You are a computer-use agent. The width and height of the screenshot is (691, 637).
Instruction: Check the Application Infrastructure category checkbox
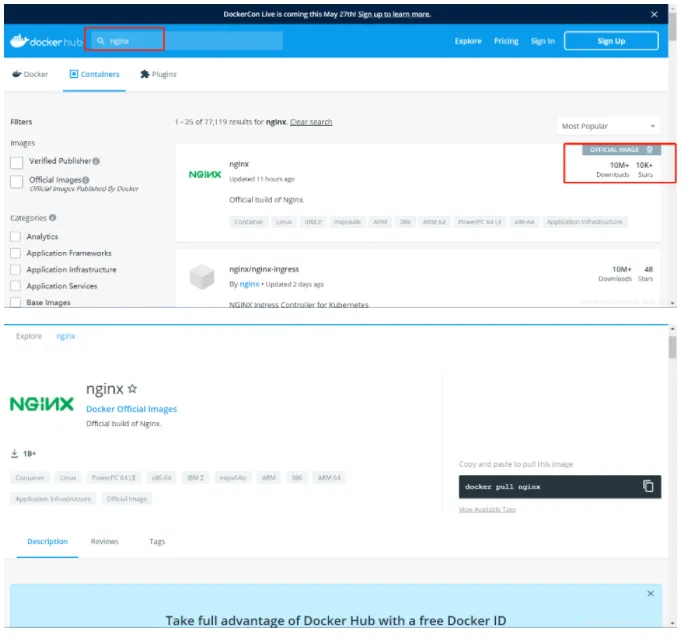[15, 269]
